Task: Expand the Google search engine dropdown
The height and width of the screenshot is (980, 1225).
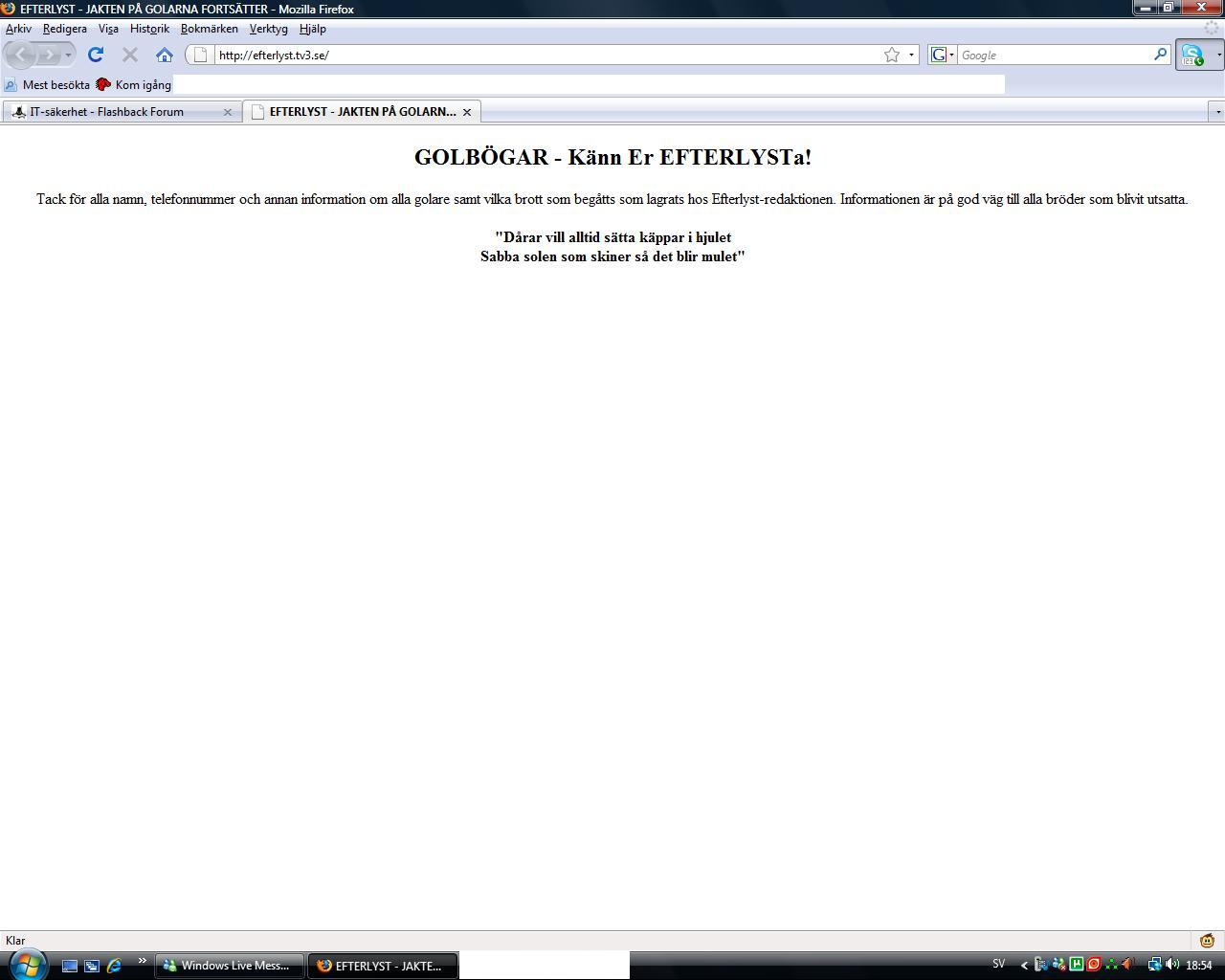Action: 943,55
